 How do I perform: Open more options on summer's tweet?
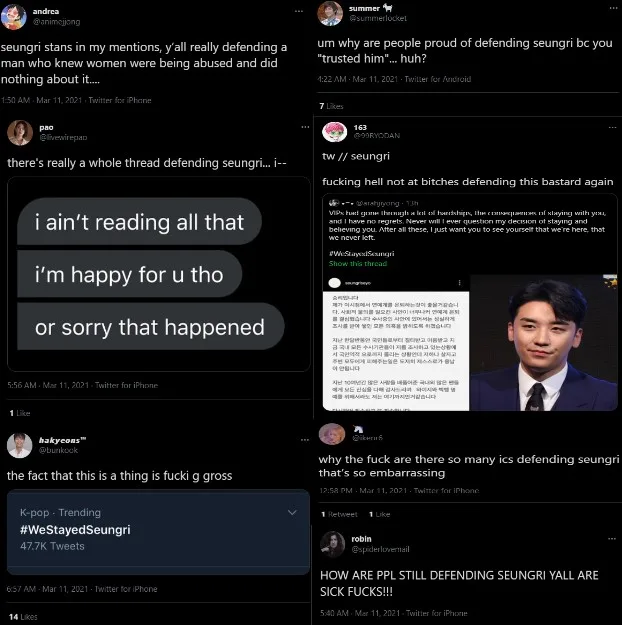[x=613, y=8]
